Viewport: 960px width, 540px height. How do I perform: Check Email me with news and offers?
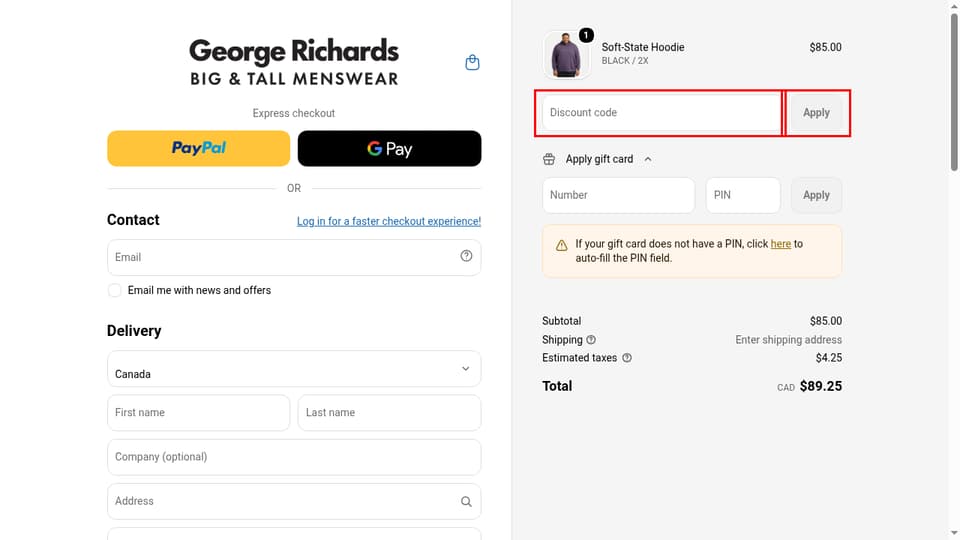tap(114, 290)
